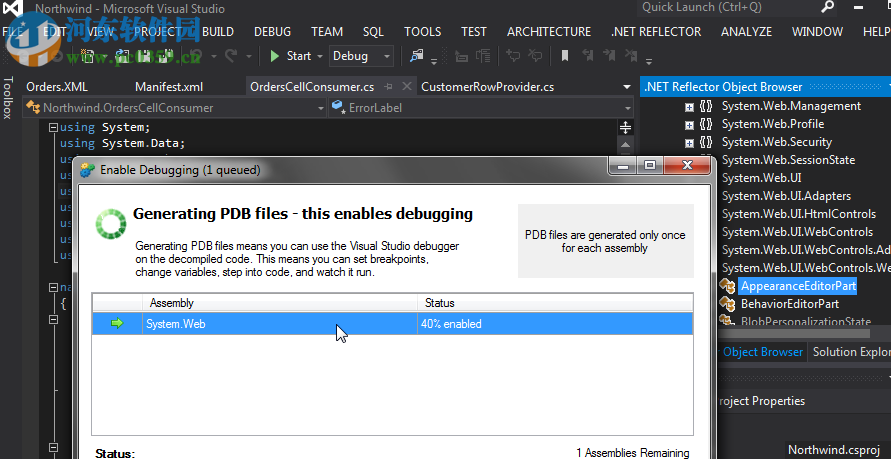The width and height of the screenshot is (891, 459).
Task: Click the Quick Launch search magnifier icon
Action: pyautogui.click(x=827, y=7)
